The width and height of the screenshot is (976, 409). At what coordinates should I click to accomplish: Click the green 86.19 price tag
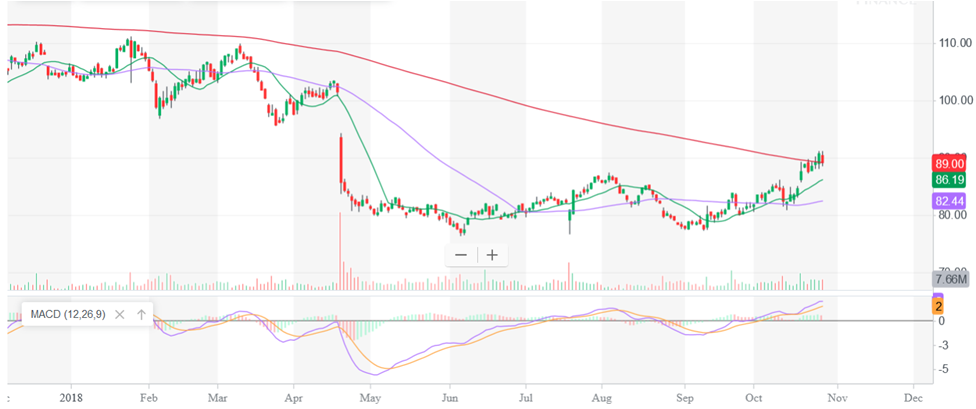point(948,181)
